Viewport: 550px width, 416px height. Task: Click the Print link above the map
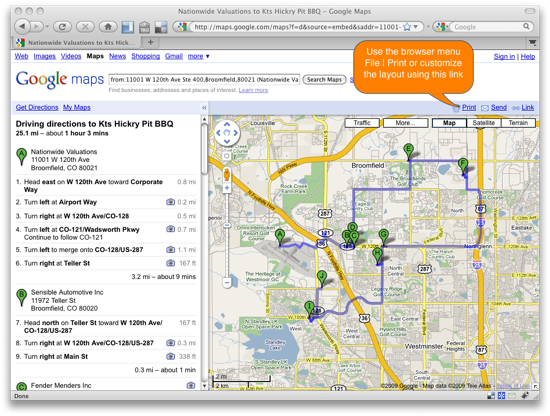[469, 107]
